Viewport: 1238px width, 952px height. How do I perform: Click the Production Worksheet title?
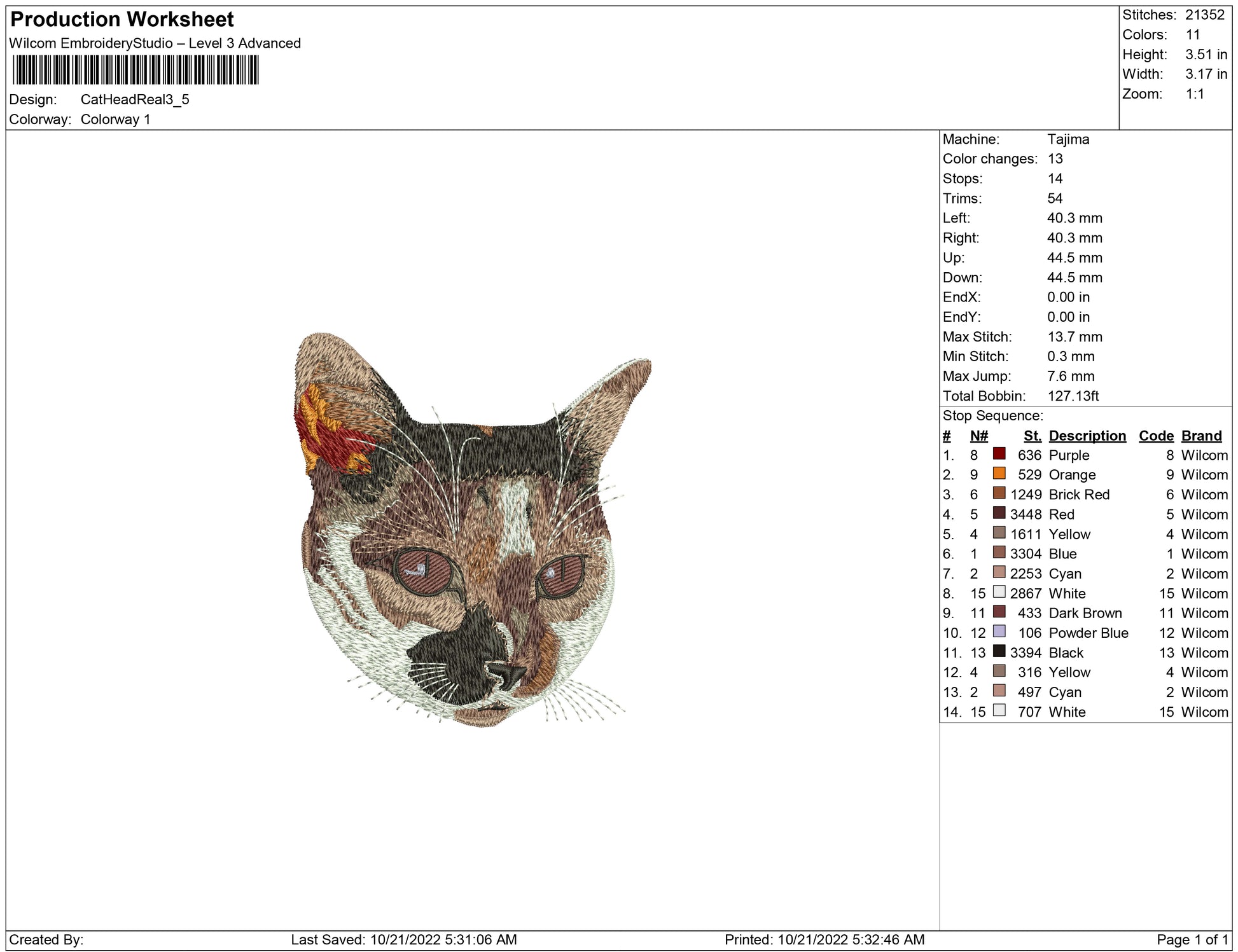(x=122, y=19)
